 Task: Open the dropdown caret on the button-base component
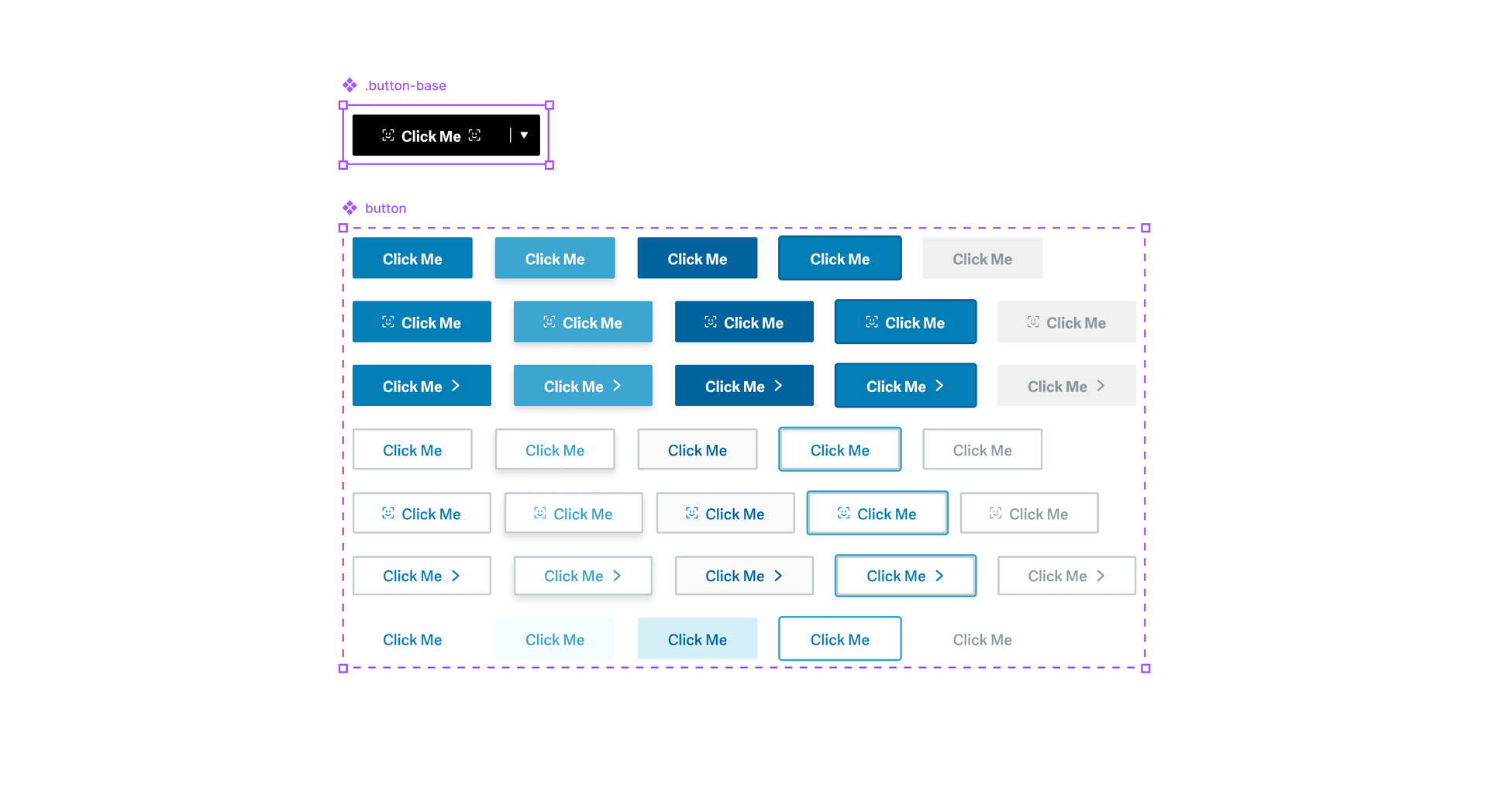click(523, 135)
